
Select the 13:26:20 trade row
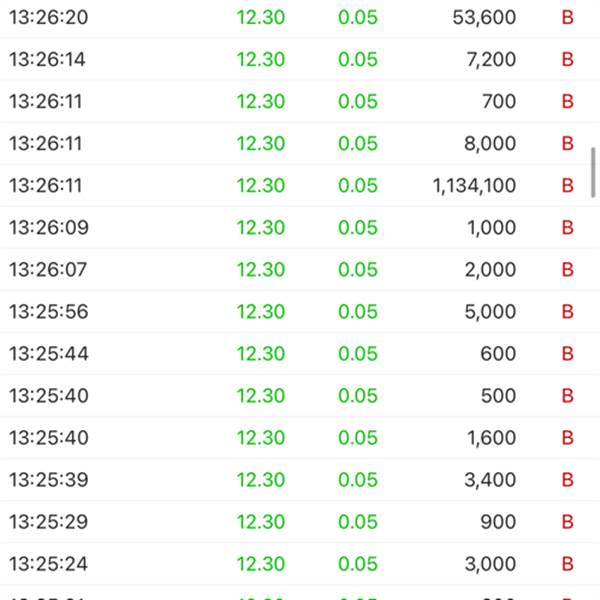(x=300, y=18)
